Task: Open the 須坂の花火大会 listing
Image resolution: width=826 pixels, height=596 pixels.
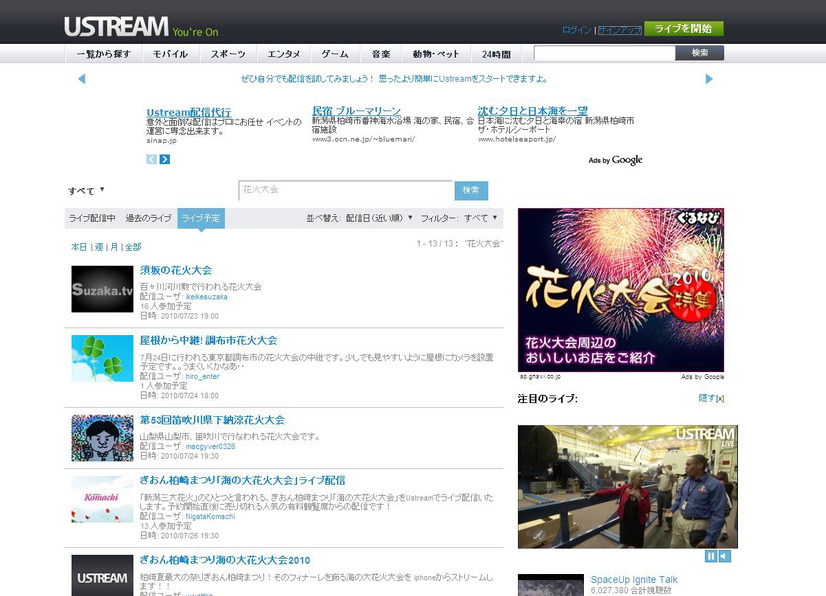Action: pos(176,270)
